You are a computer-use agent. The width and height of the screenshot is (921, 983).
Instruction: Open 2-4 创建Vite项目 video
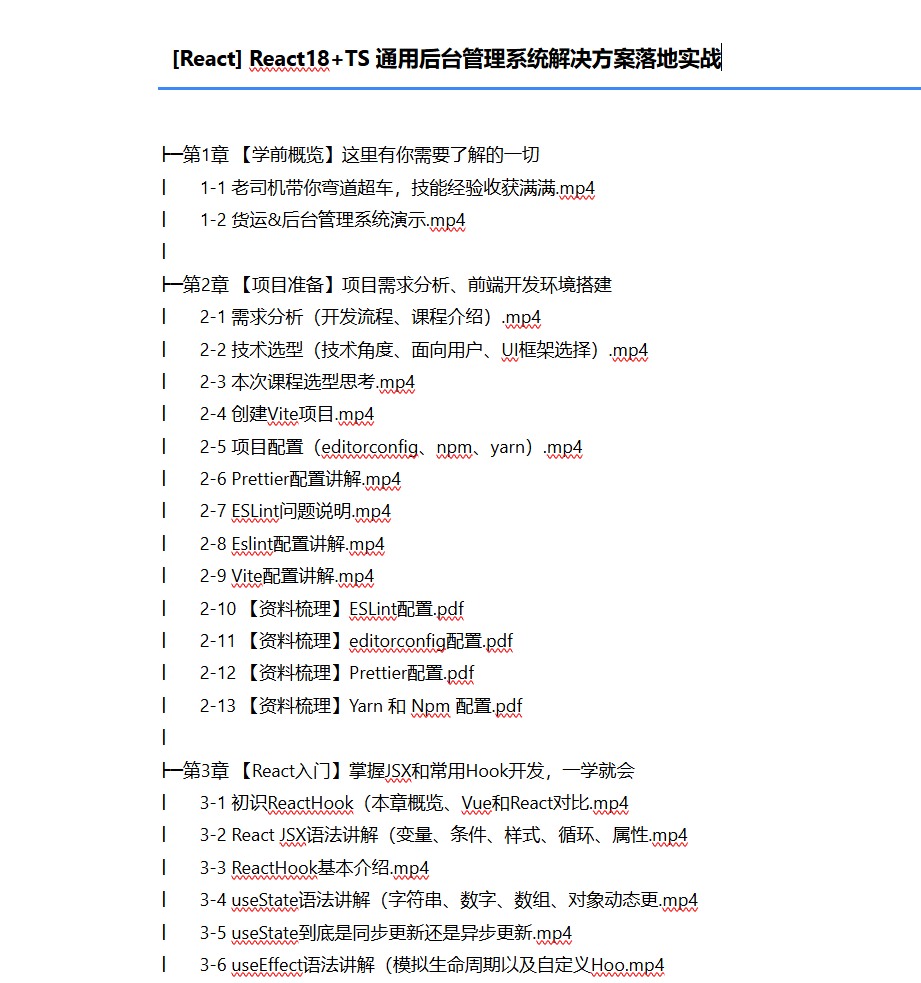point(297,414)
